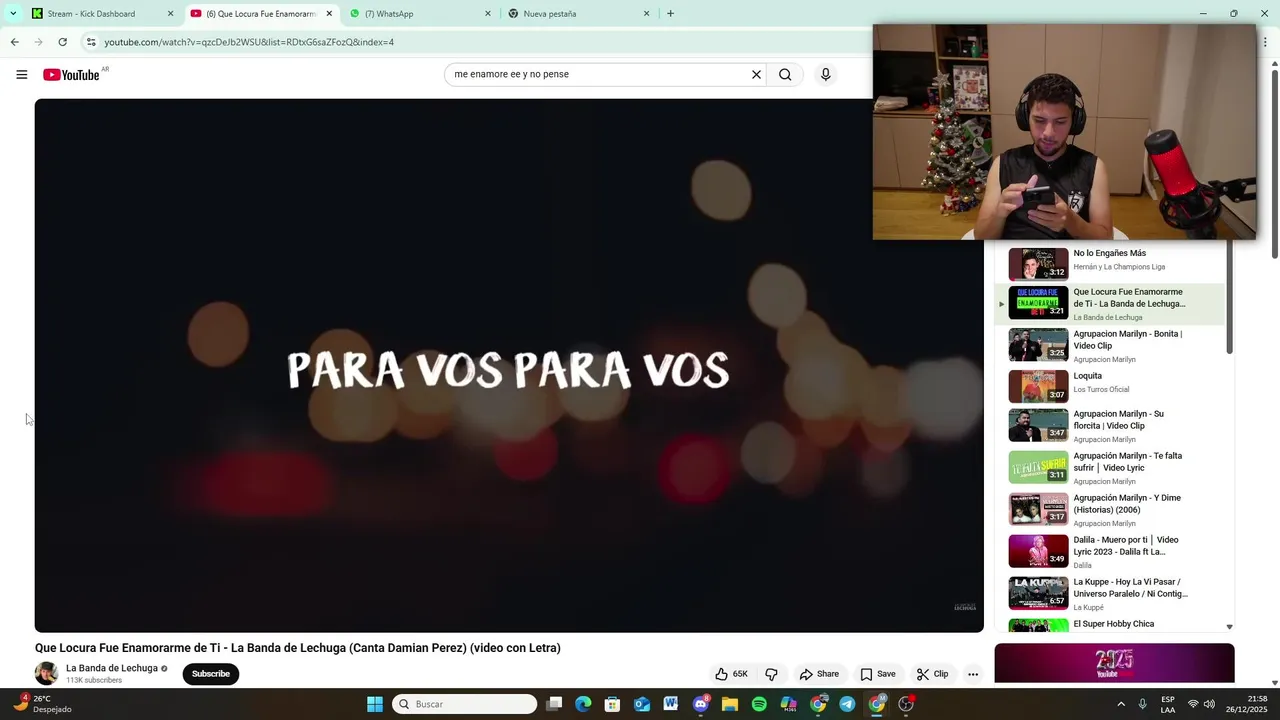Open video title text below player

(298, 648)
